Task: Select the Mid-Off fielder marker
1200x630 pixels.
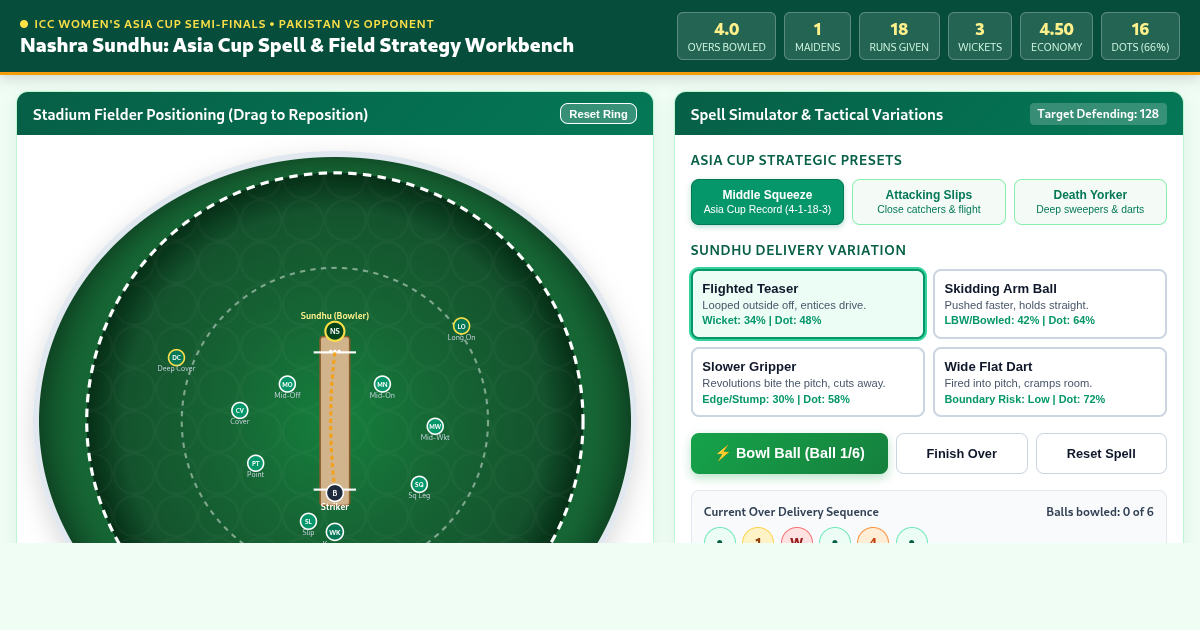Action: 287,384
